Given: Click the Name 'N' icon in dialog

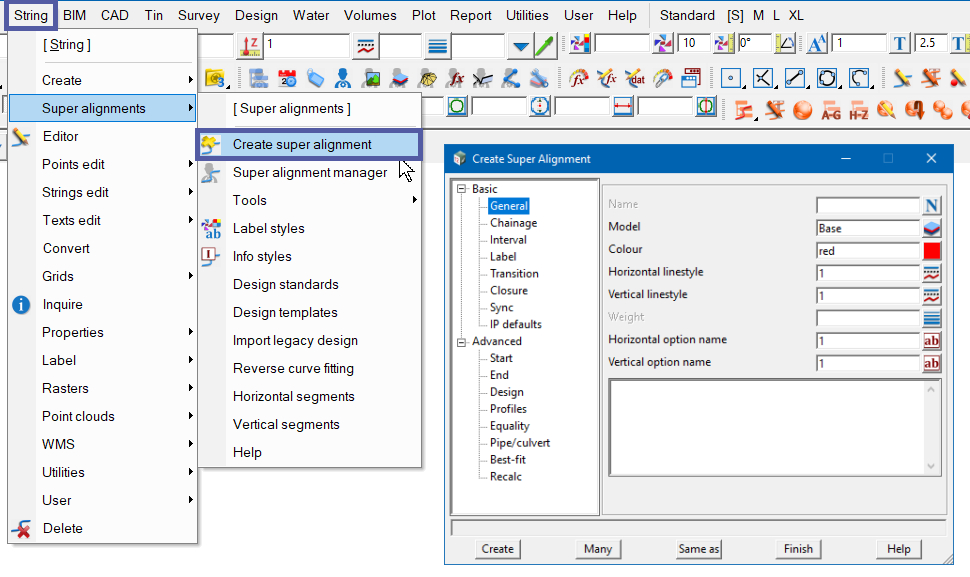Looking at the screenshot, I should coord(932,205).
